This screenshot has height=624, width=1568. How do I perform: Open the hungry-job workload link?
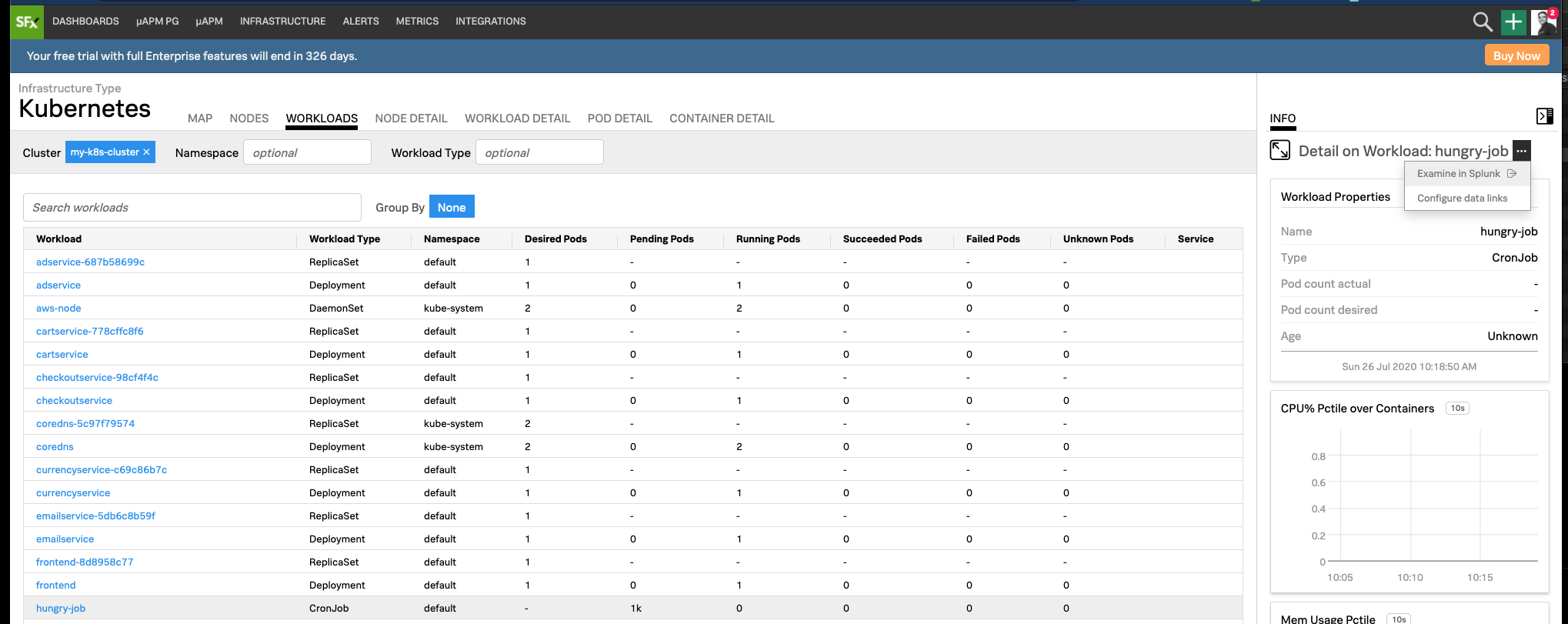[x=61, y=608]
